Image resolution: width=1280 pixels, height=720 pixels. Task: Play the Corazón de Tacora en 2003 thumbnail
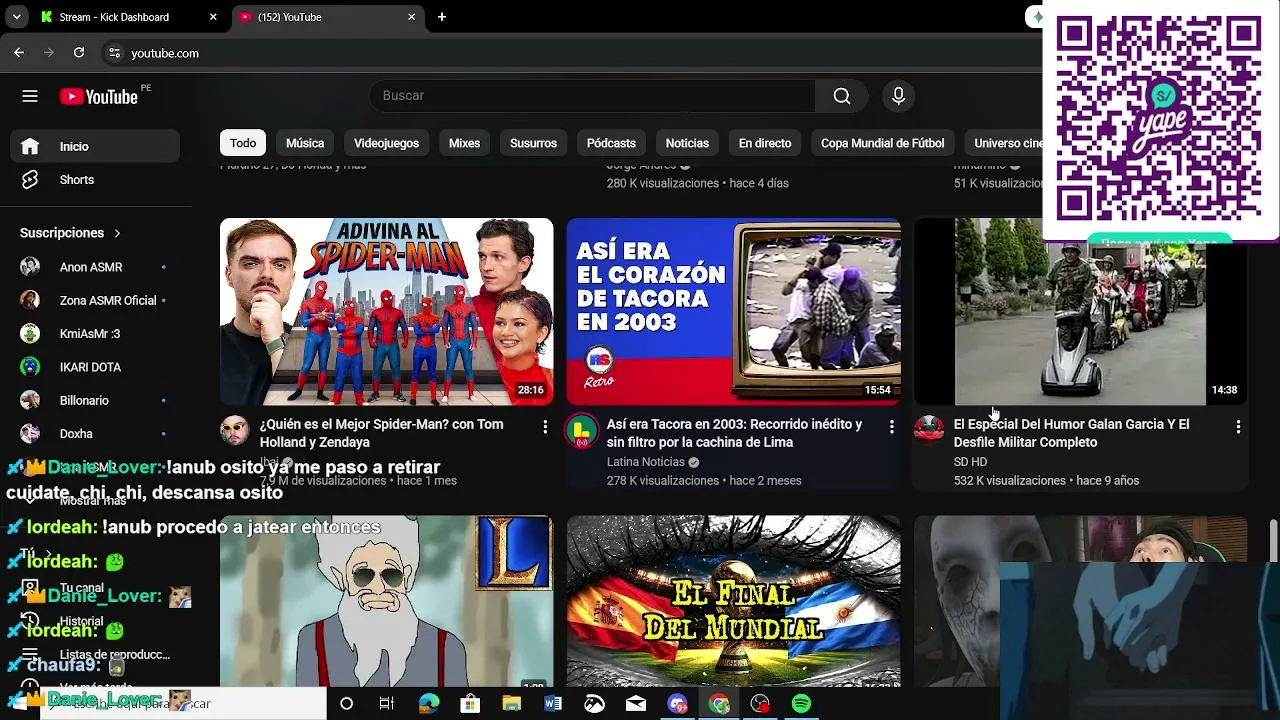pos(733,311)
